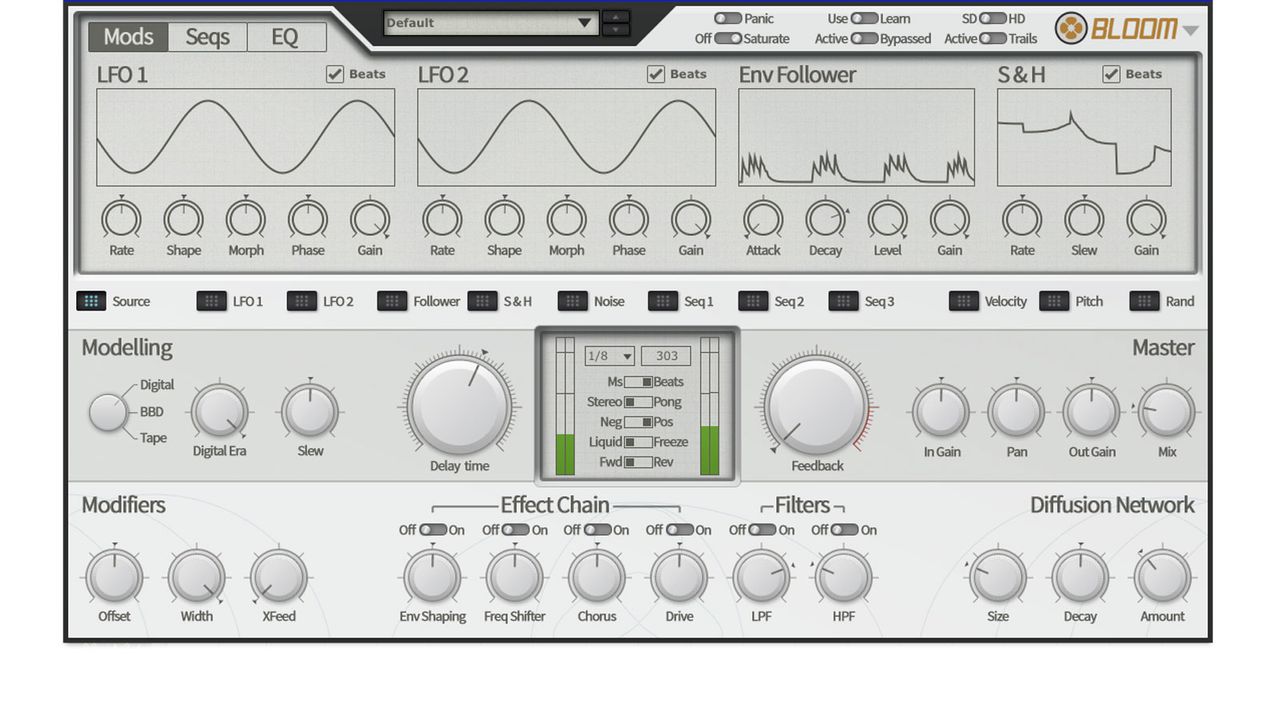Image resolution: width=1280 pixels, height=720 pixels.
Task: Click the Master Pan knob
Action: pyautogui.click(x=1016, y=411)
